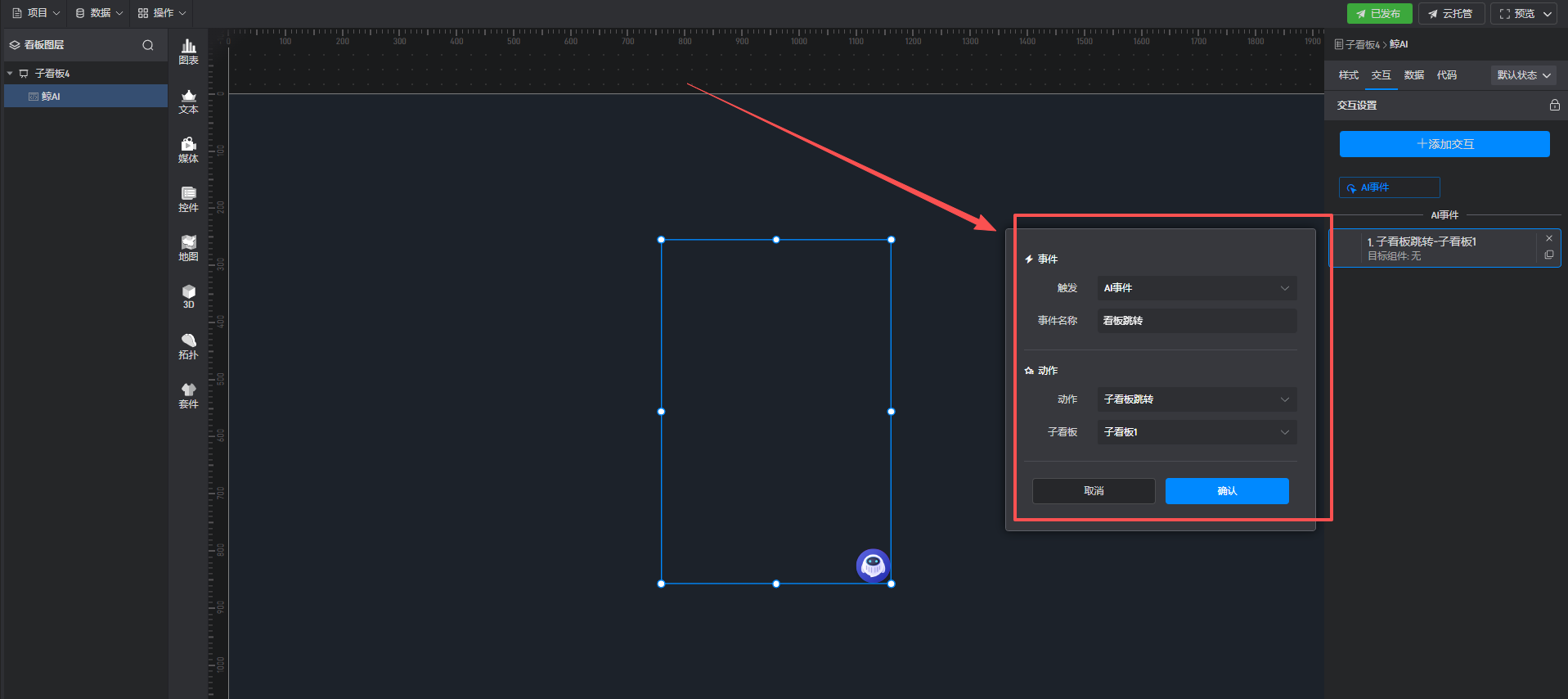Open the 媒体 media components panel
The height and width of the screenshot is (699, 1568).
[188, 151]
